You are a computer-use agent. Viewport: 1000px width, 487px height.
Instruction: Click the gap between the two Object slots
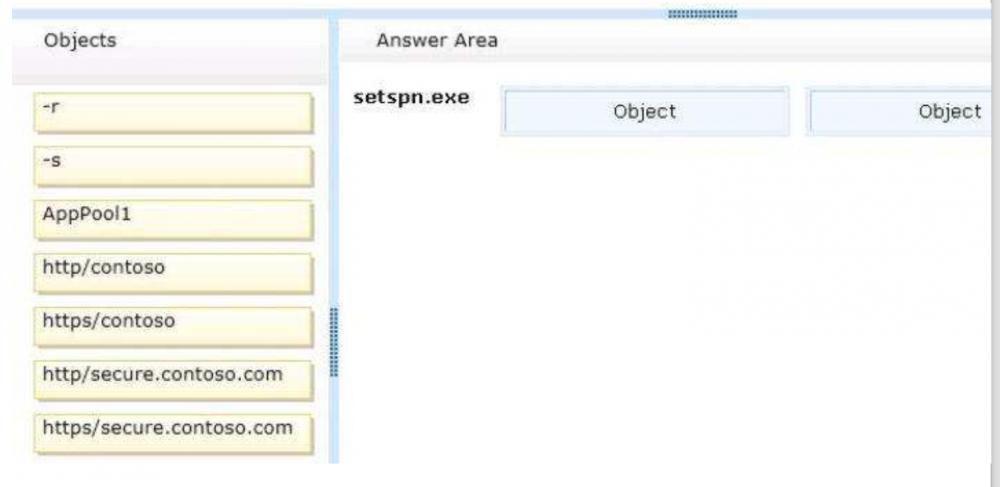(x=799, y=111)
